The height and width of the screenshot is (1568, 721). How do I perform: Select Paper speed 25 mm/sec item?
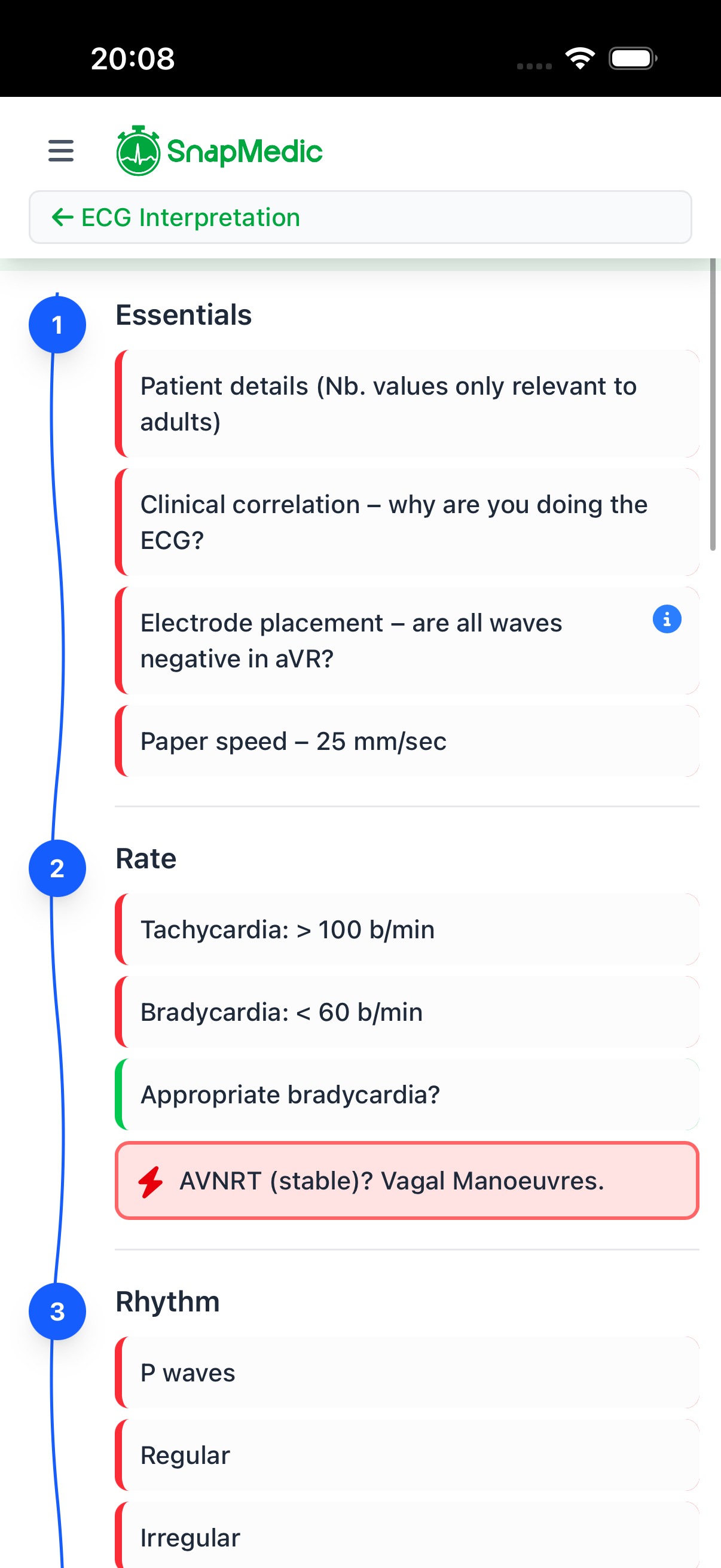(x=407, y=741)
